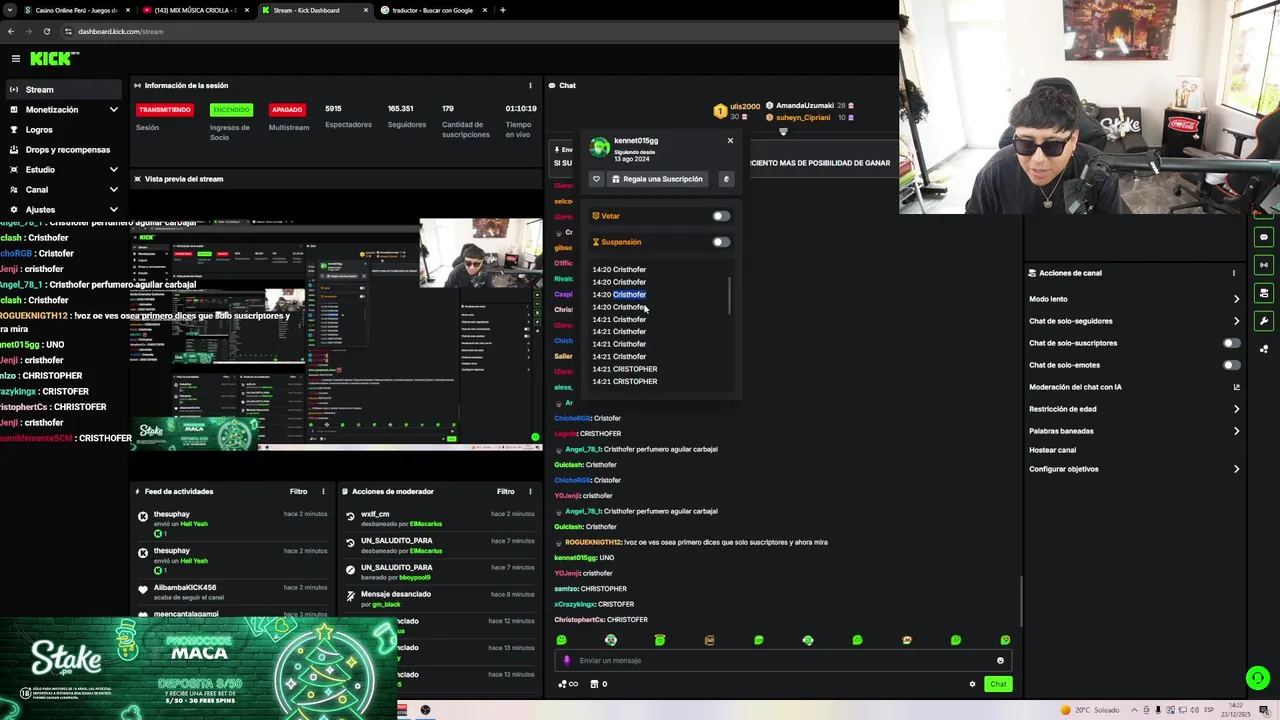This screenshot has height=720, width=1280.
Task: Click the heart follow icon in user card
Action: point(596,179)
